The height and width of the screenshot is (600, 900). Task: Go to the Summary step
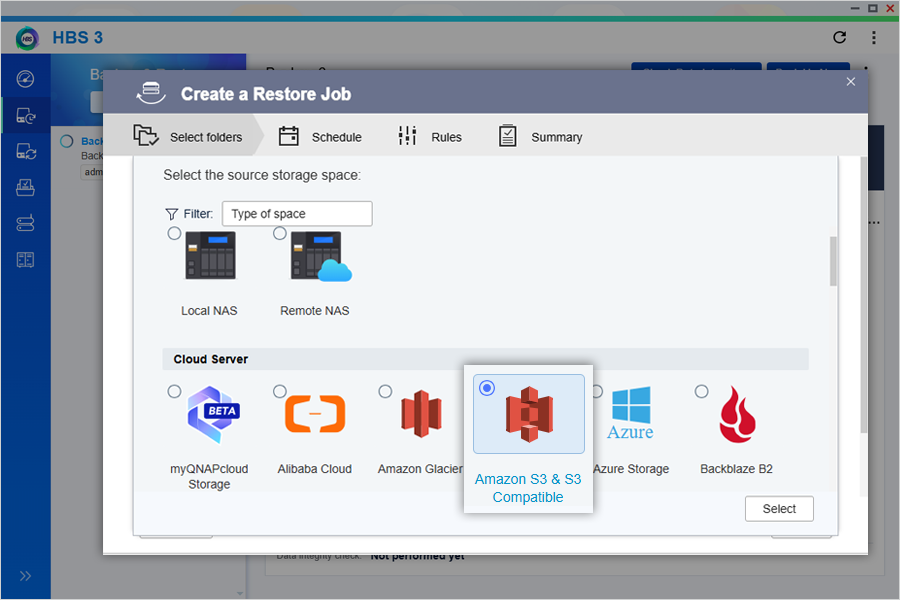[540, 137]
